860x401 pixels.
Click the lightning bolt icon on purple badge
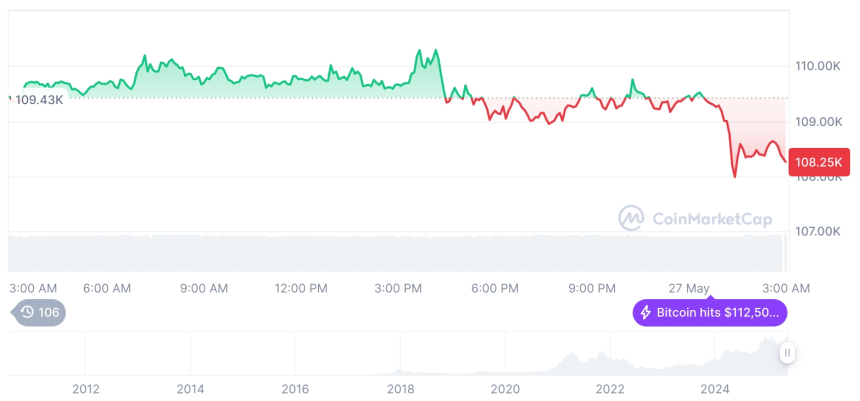[646, 313]
